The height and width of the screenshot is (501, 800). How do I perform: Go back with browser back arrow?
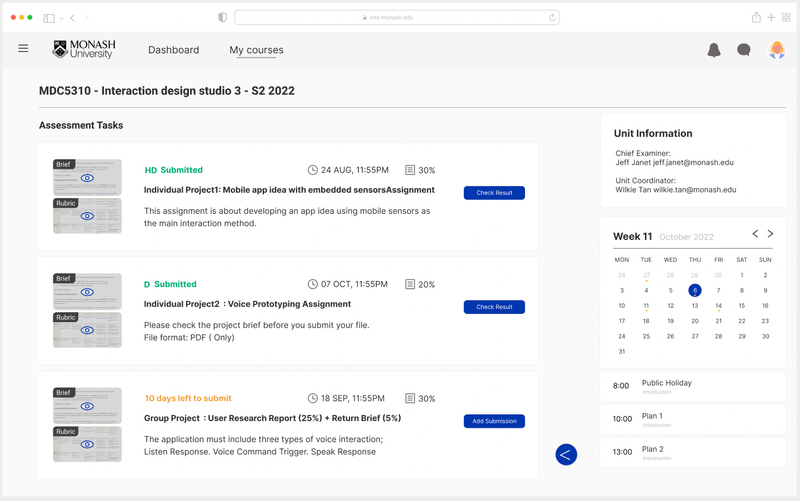tap(72, 18)
